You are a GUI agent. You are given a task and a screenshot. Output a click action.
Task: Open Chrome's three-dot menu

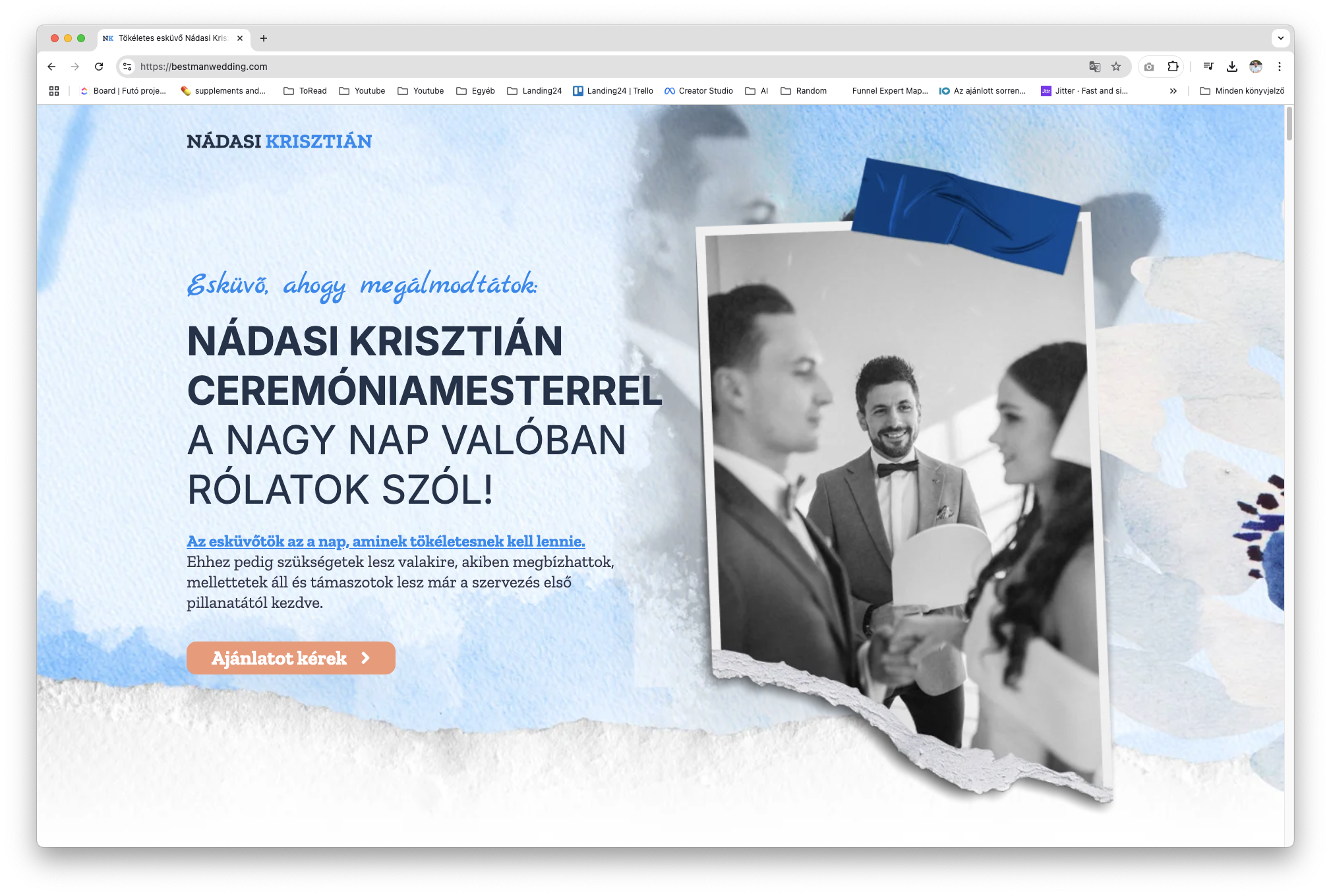pyautogui.click(x=1280, y=67)
